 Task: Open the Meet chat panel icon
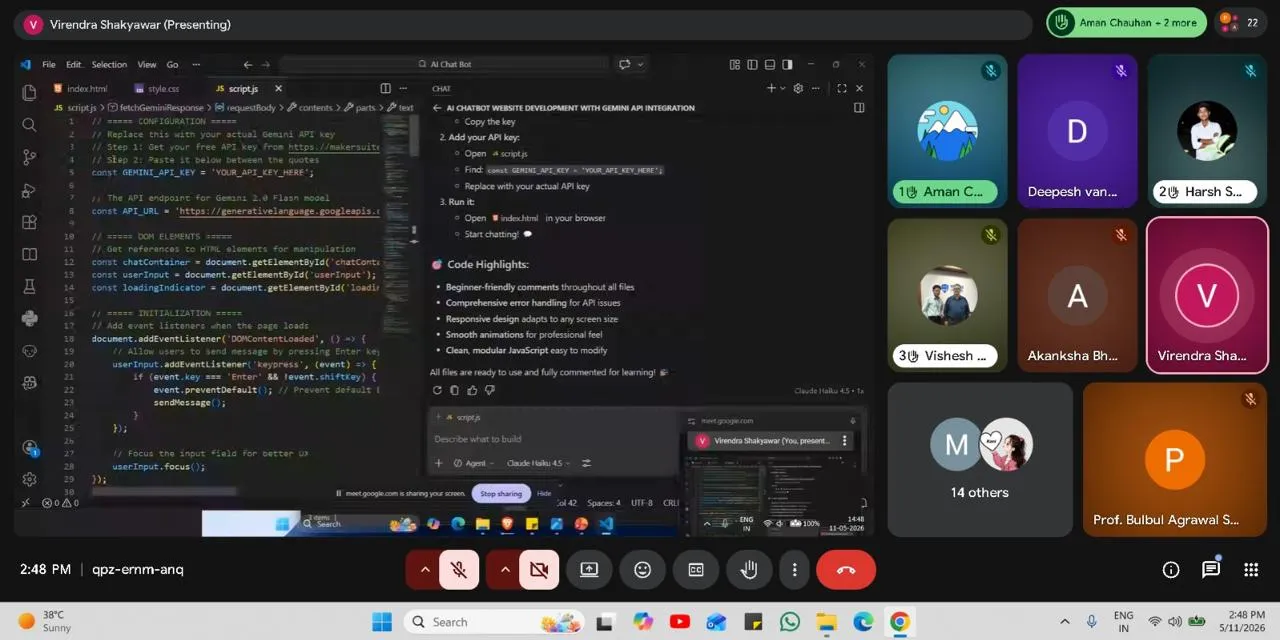[x=1211, y=569]
